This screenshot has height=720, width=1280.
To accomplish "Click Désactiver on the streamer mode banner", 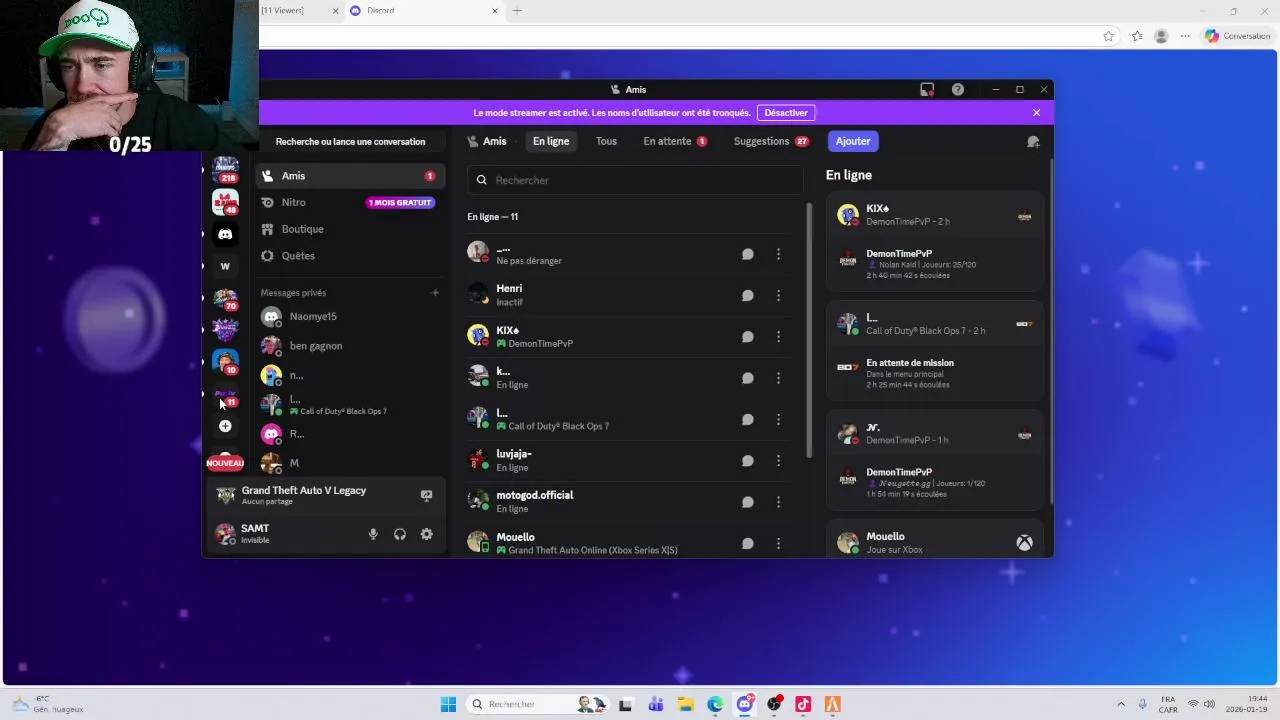I will 786,113.
